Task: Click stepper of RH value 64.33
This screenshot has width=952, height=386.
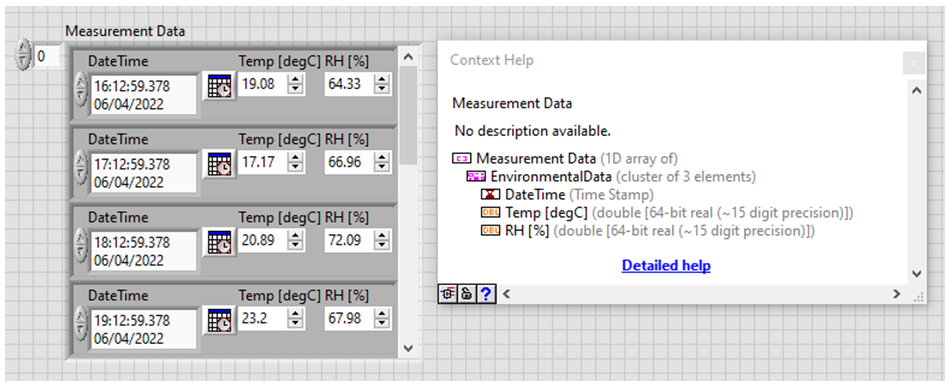Action: (381, 84)
